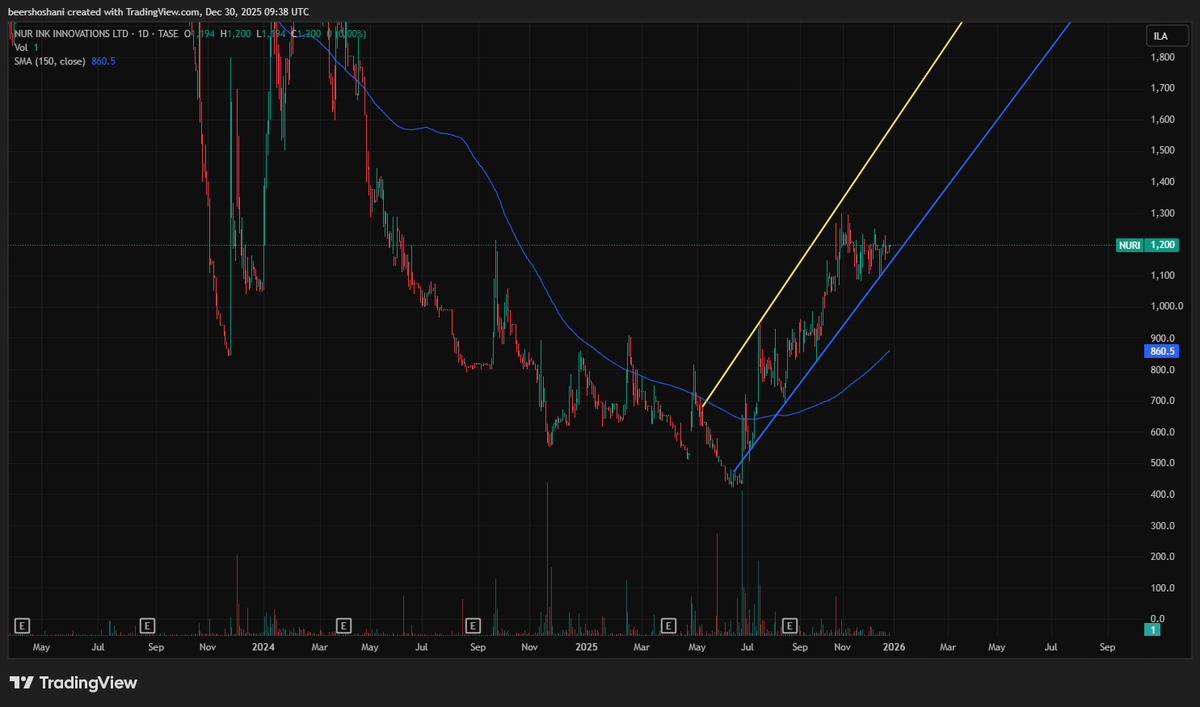The height and width of the screenshot is (707, 1200).
Task: Click the earnings E marker near Sep 2024
Action: [474, 626]
